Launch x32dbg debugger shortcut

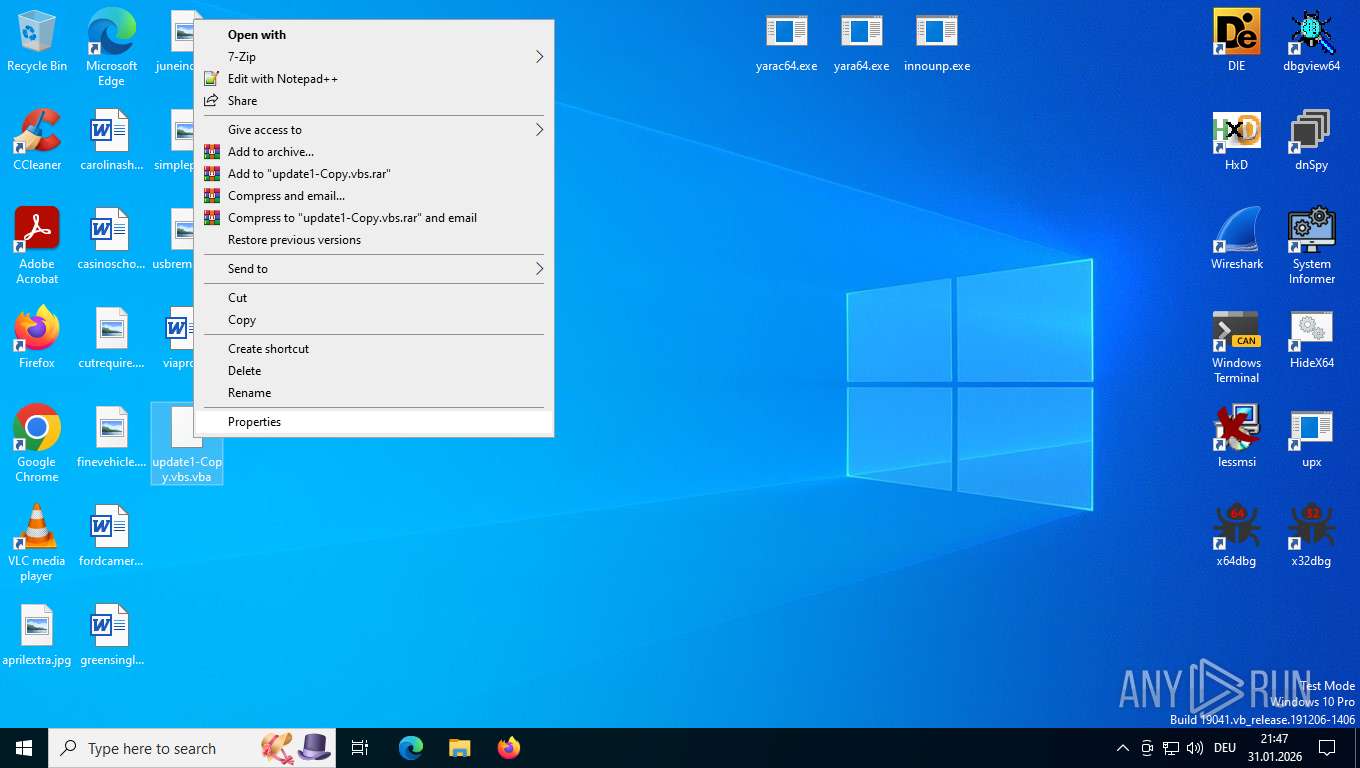click(1311, 536)
